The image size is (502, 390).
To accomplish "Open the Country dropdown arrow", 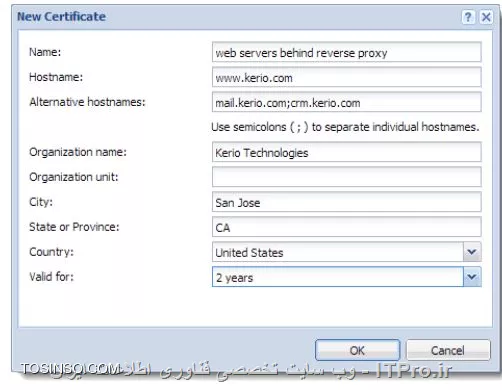I will click(x=472, y=252).
